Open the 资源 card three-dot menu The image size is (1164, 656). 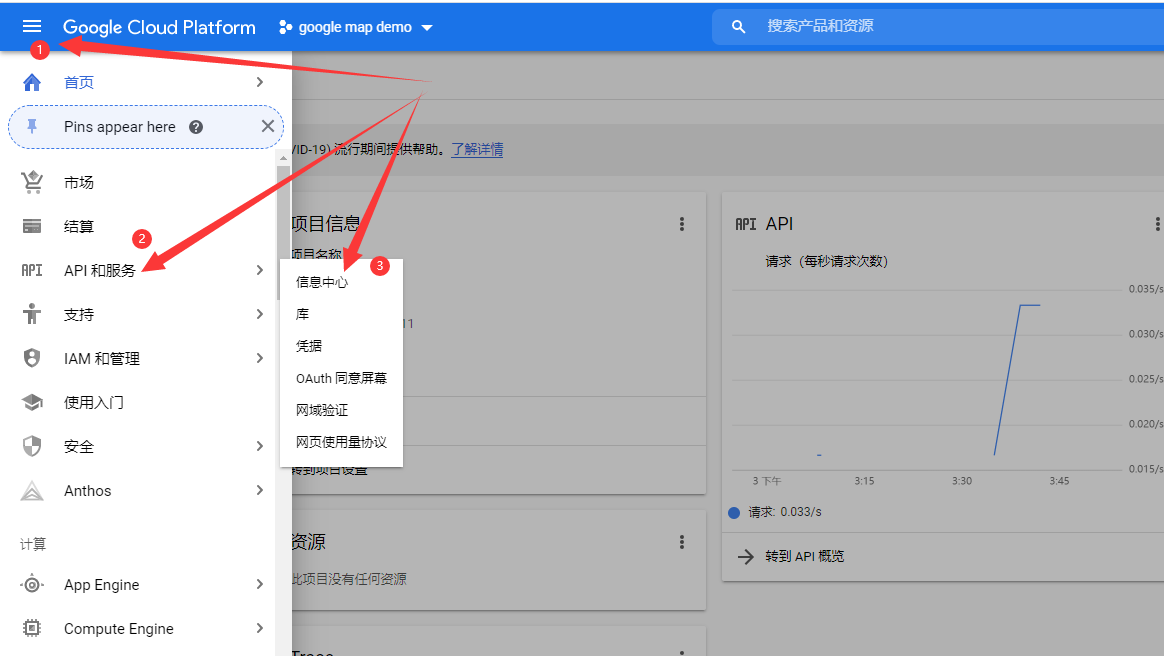pos(681,542)
